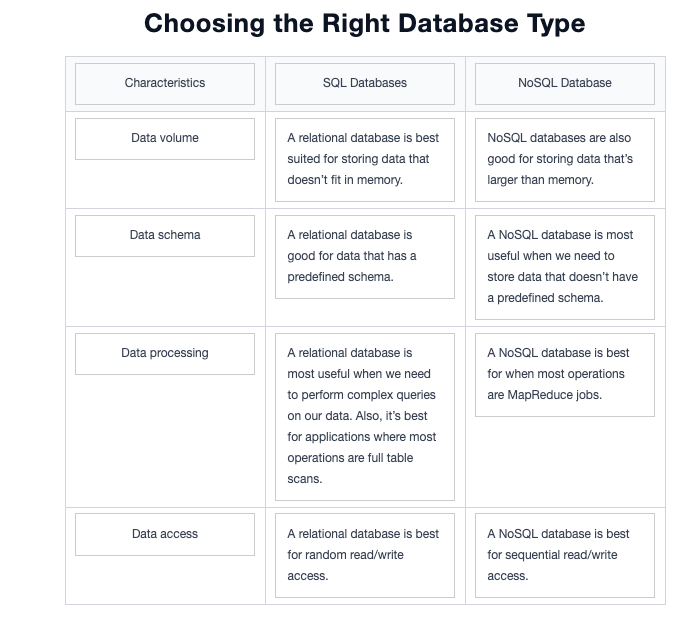Click 'sequential read/write' text in NoSQL column
Viewport: 697px width, 622px height.
coord(561,555)
